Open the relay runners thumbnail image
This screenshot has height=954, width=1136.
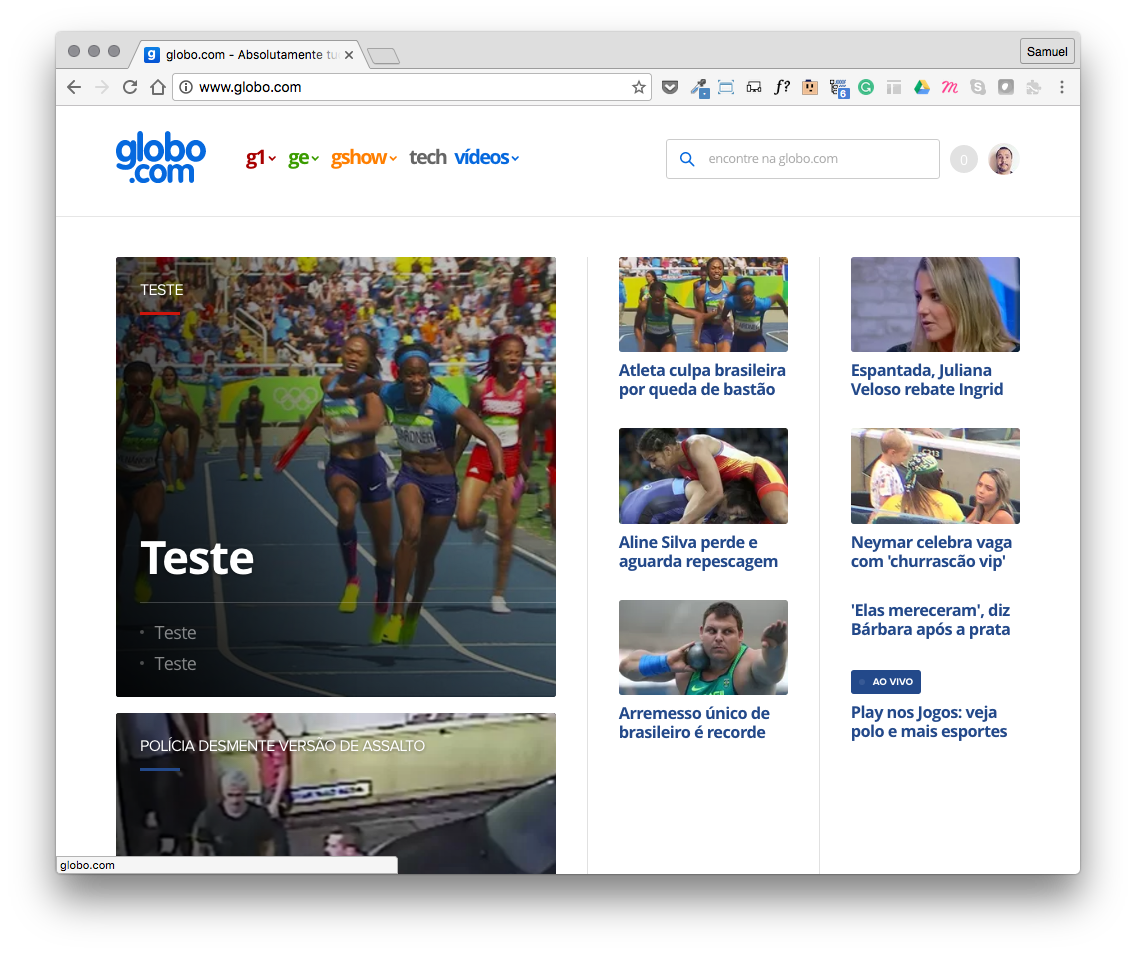(703, 304)
